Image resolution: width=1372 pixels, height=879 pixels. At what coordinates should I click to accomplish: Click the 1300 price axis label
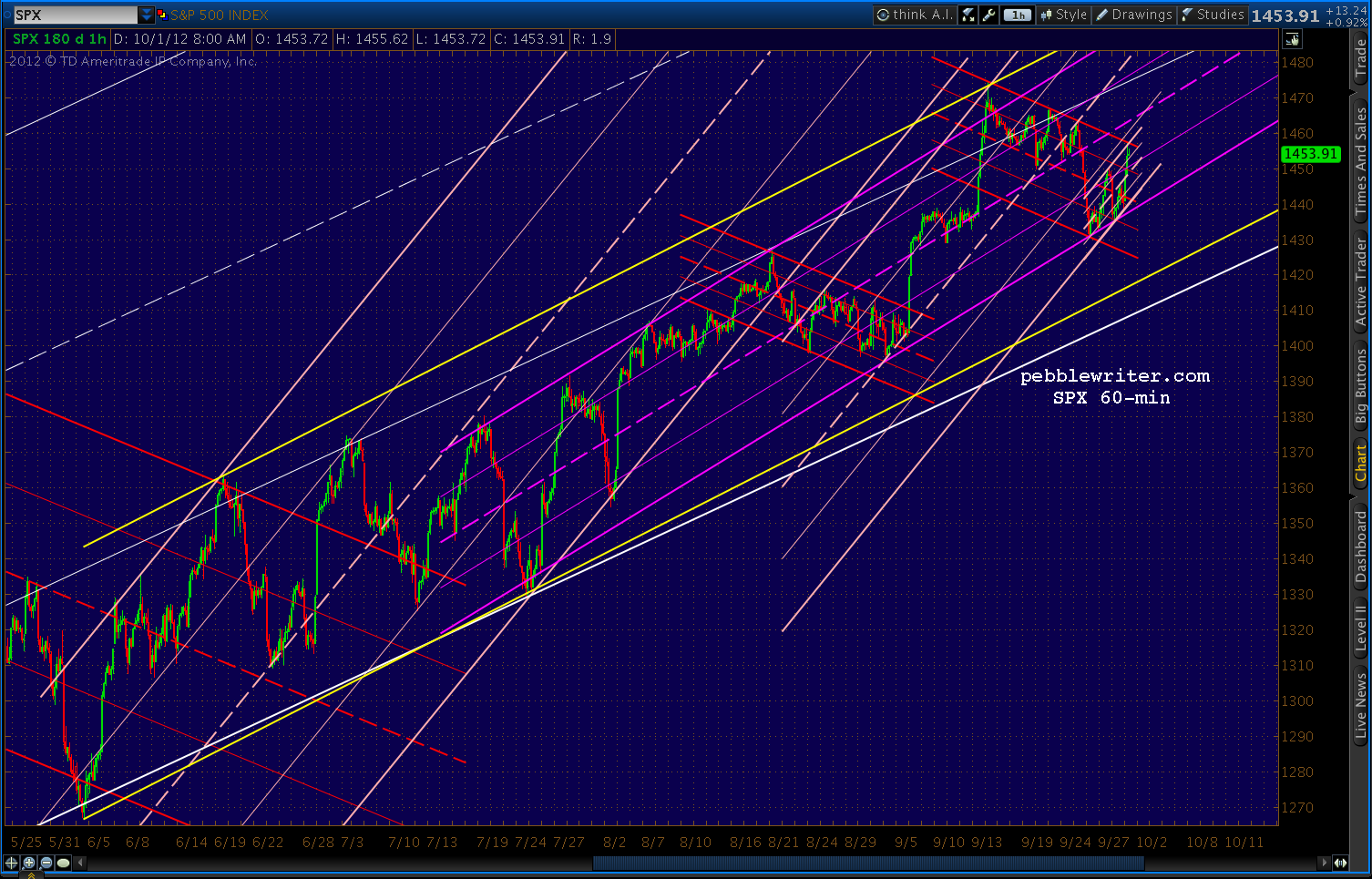[x=1297, y=701]
